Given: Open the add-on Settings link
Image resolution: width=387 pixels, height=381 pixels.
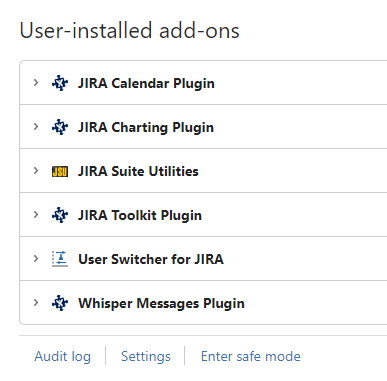Looking at the screenshot, I should 146,356.
